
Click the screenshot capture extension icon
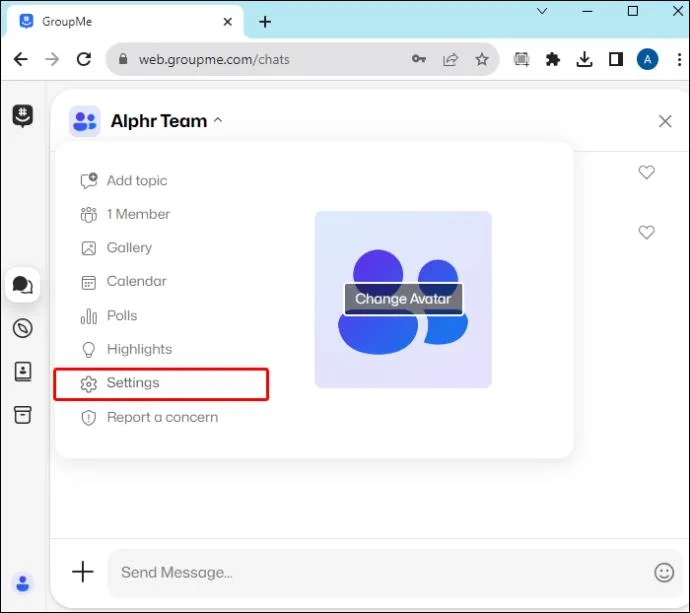tap(521, 59)
